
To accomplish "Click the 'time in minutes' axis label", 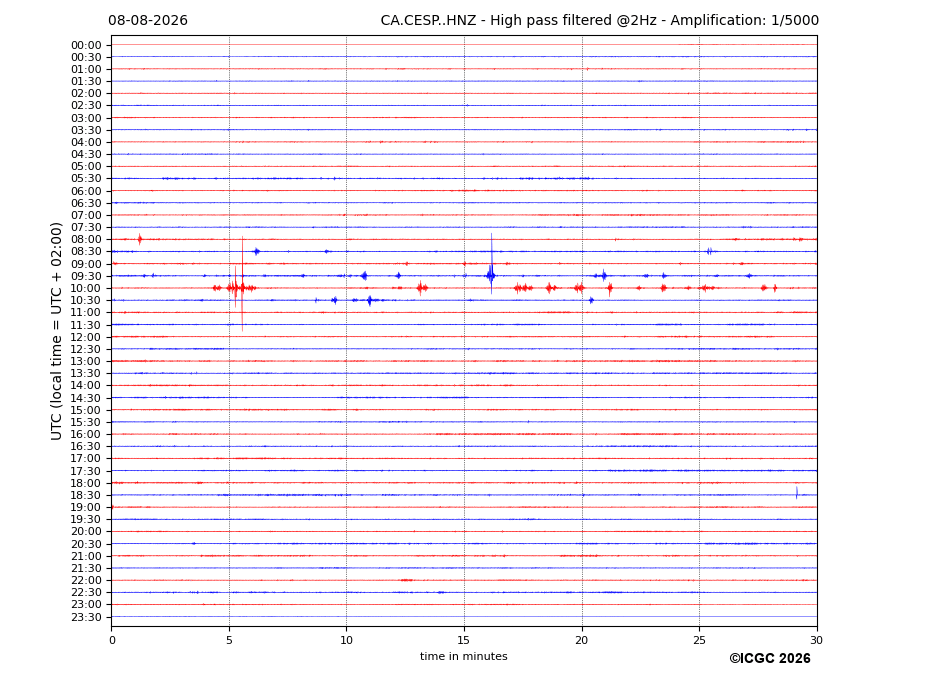I will click(x=464, y=656).
